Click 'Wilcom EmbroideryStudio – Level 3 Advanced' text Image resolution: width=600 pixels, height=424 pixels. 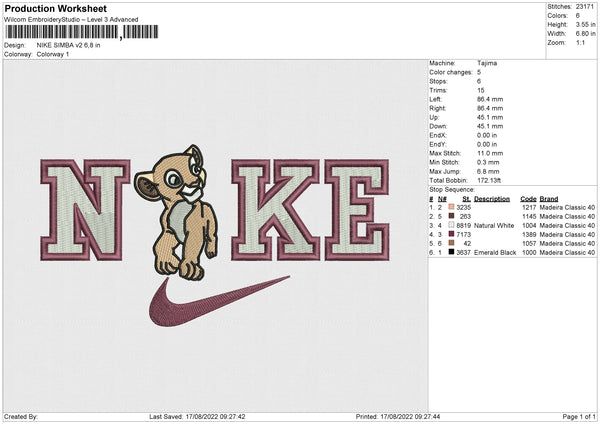click(x=71, y=20)
